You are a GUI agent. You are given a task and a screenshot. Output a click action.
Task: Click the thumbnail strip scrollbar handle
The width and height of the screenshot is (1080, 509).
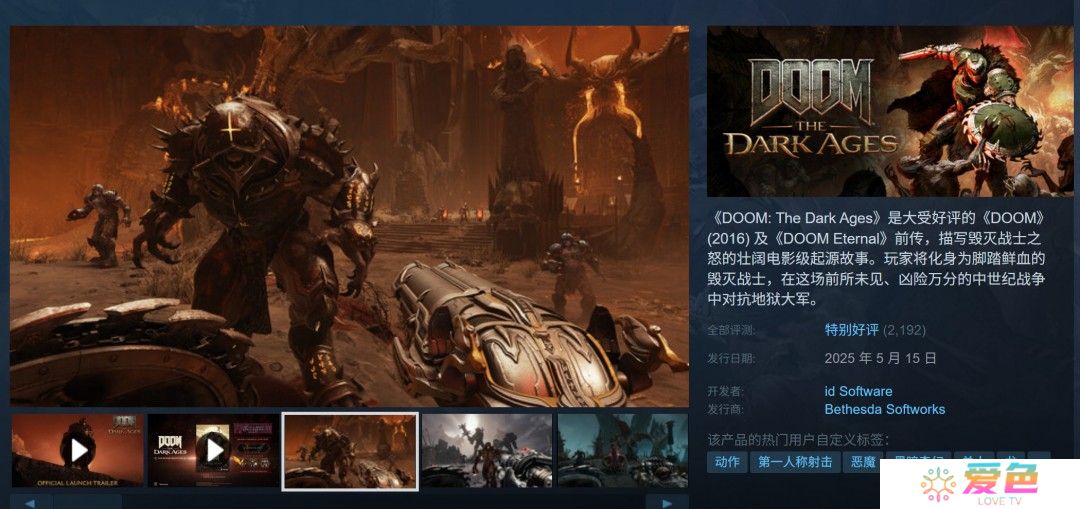click(88, 502)
